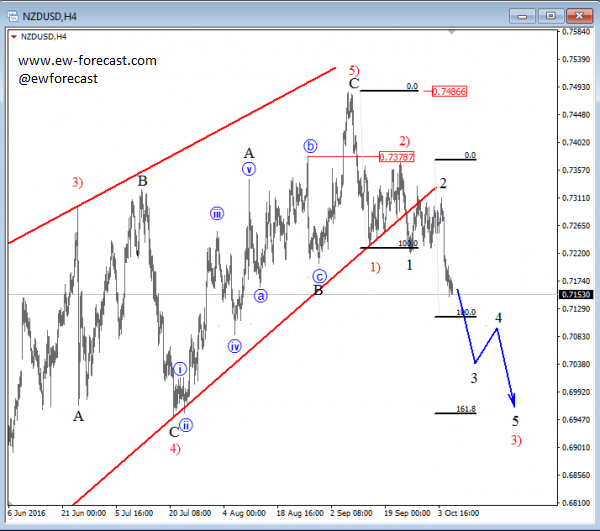Click the 0.0 Fibonacci label above wave 2
This screenshot has height=531, width=600.
[x=470, y=155]
